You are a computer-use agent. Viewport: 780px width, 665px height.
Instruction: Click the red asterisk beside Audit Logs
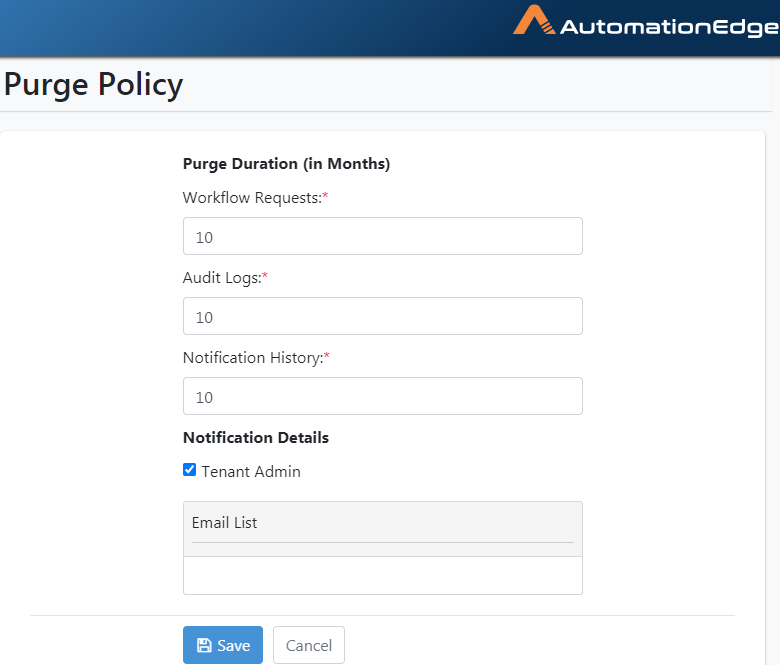click(265, 275)
